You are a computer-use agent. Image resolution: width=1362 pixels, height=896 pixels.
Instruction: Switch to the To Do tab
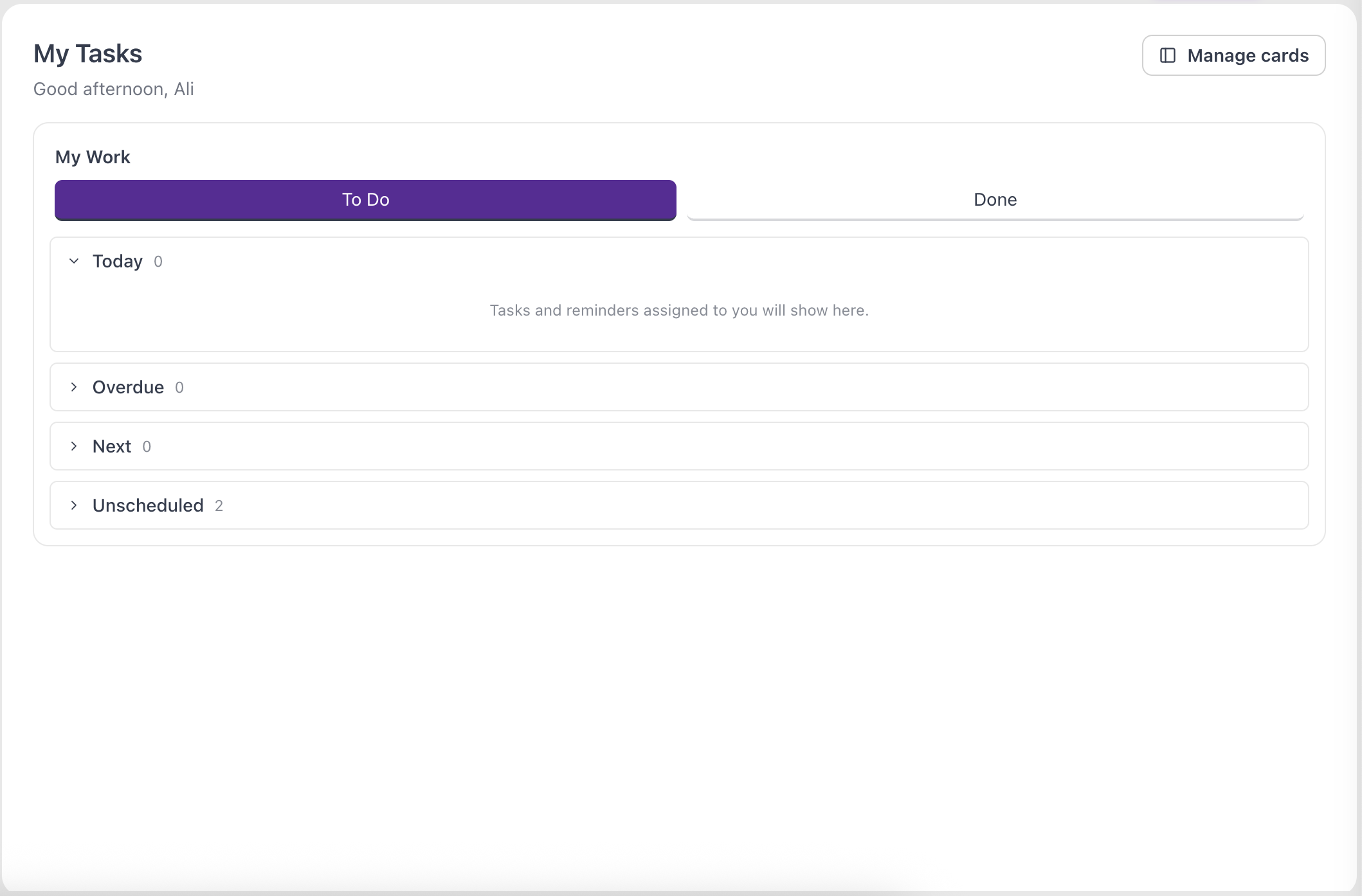point(365,200)
